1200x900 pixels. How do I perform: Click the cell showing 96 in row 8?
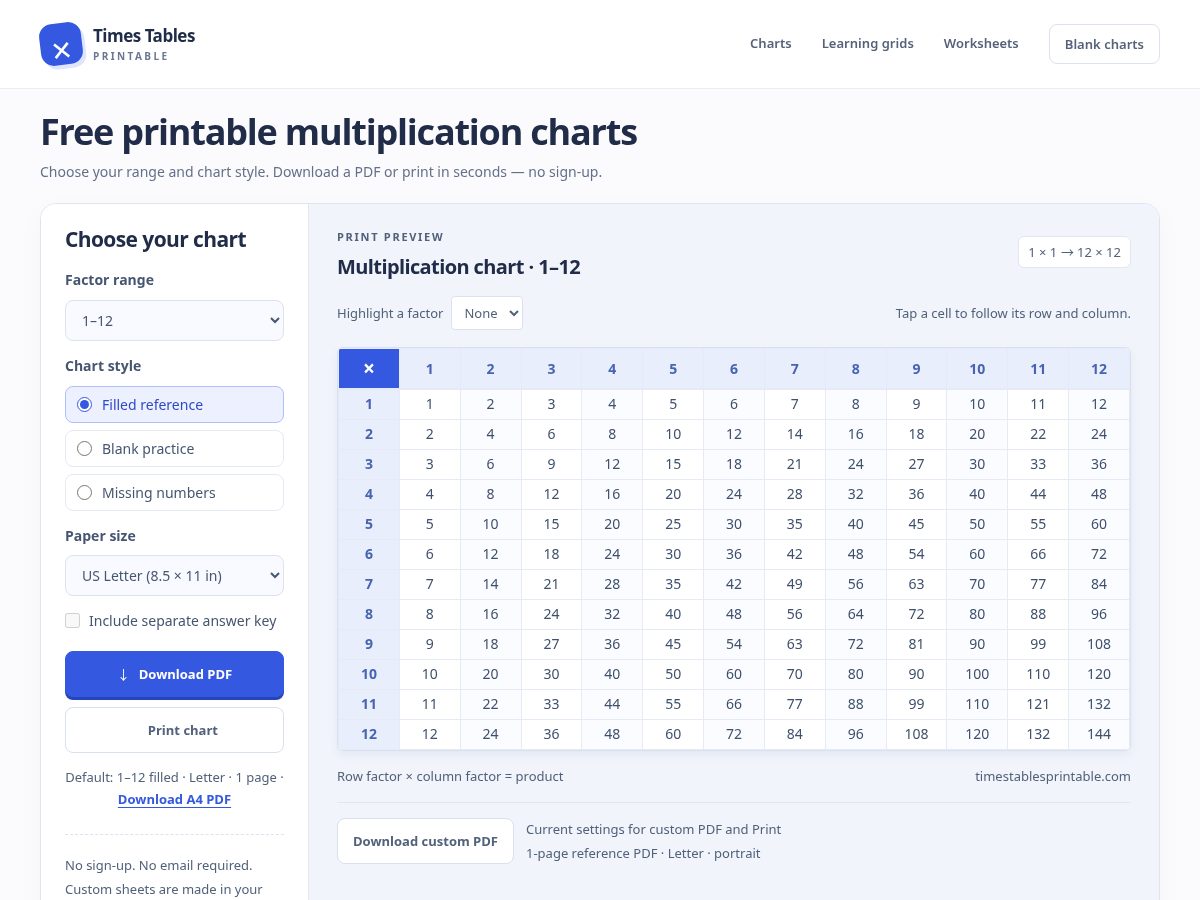click(1099, 614)
